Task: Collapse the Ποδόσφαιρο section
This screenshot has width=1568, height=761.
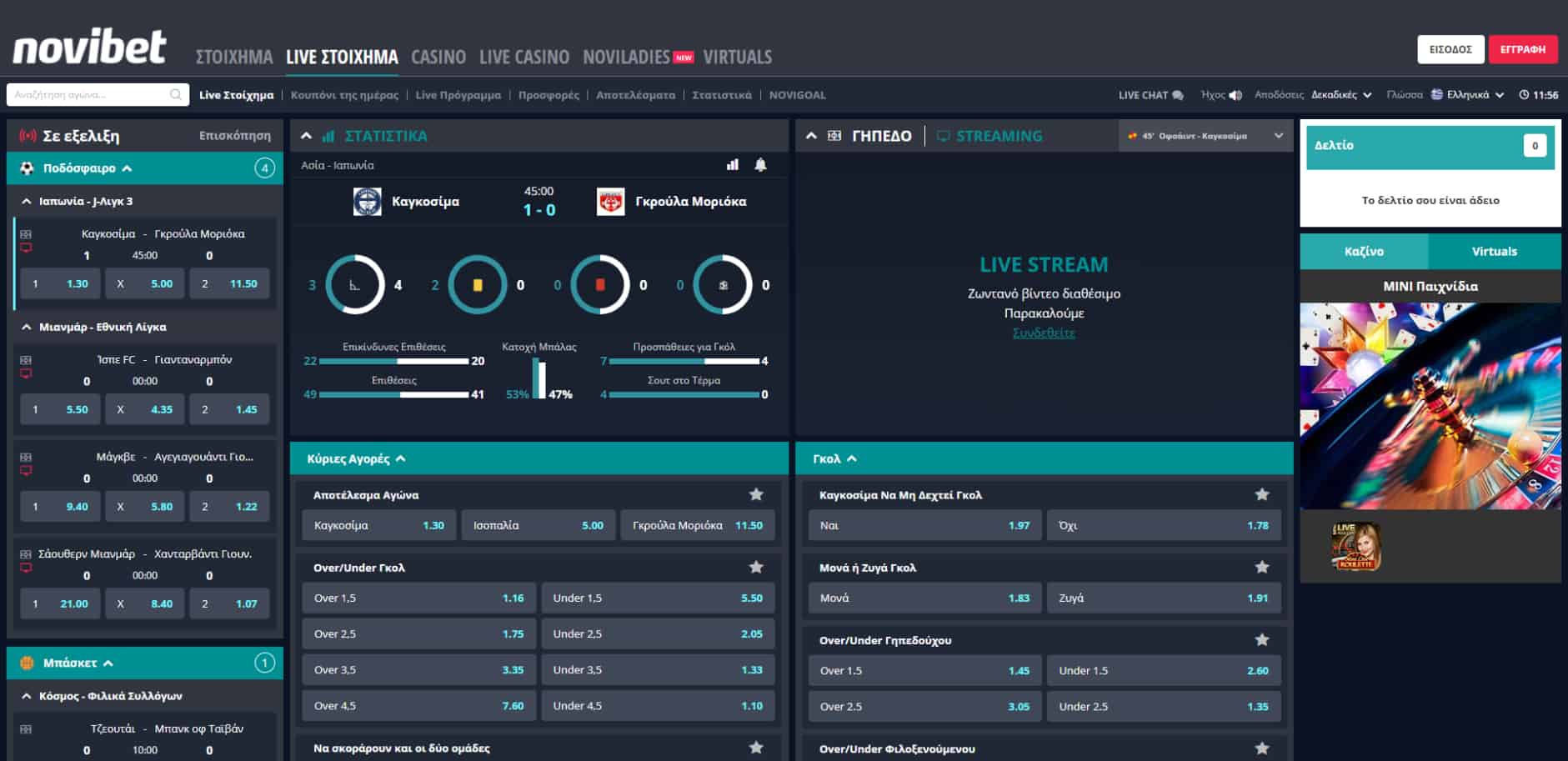Action: click(x=127, y=168)
